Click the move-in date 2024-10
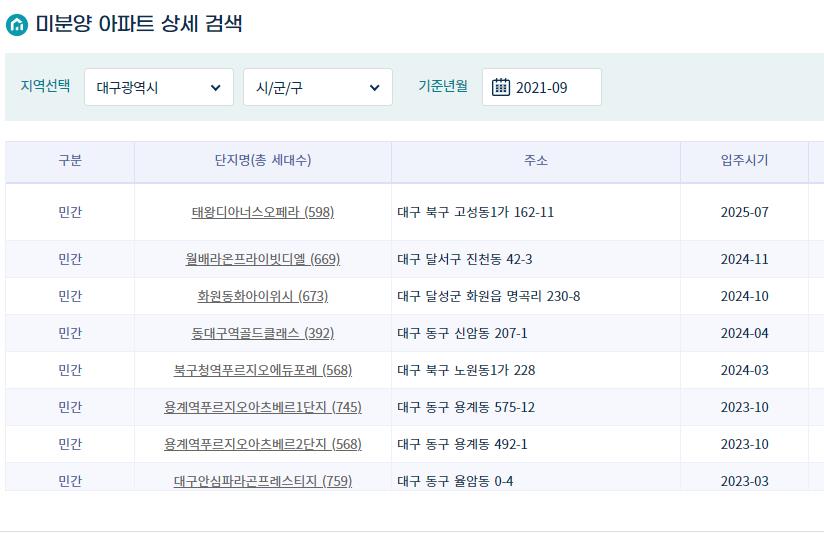 [744, 296]
